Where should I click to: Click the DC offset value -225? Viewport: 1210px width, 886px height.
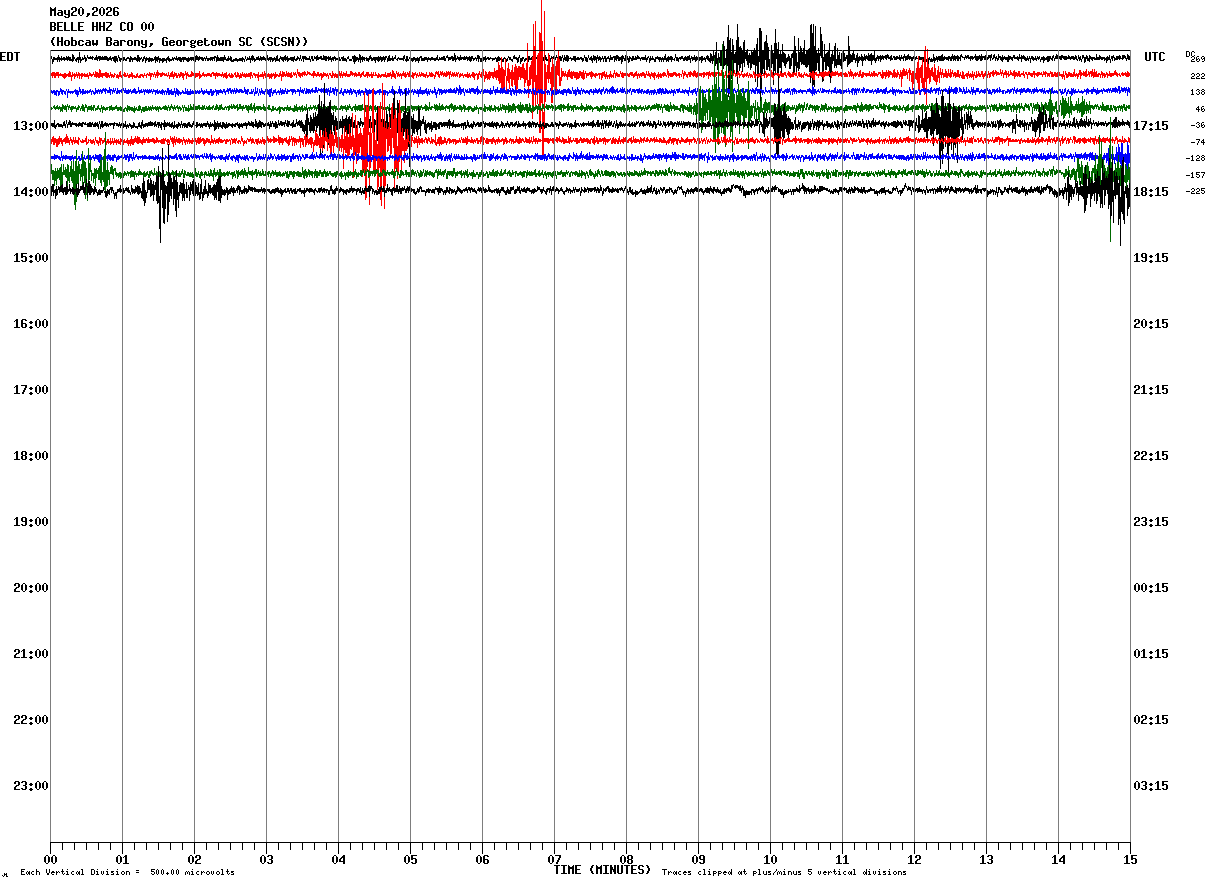pyautogui.click(x=1195, y=191)
